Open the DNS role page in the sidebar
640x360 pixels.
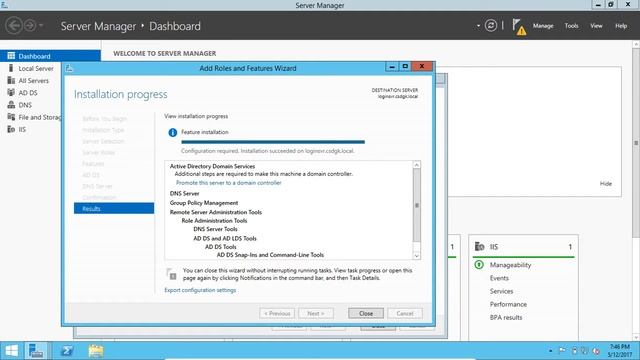click(x=25, y=105)
